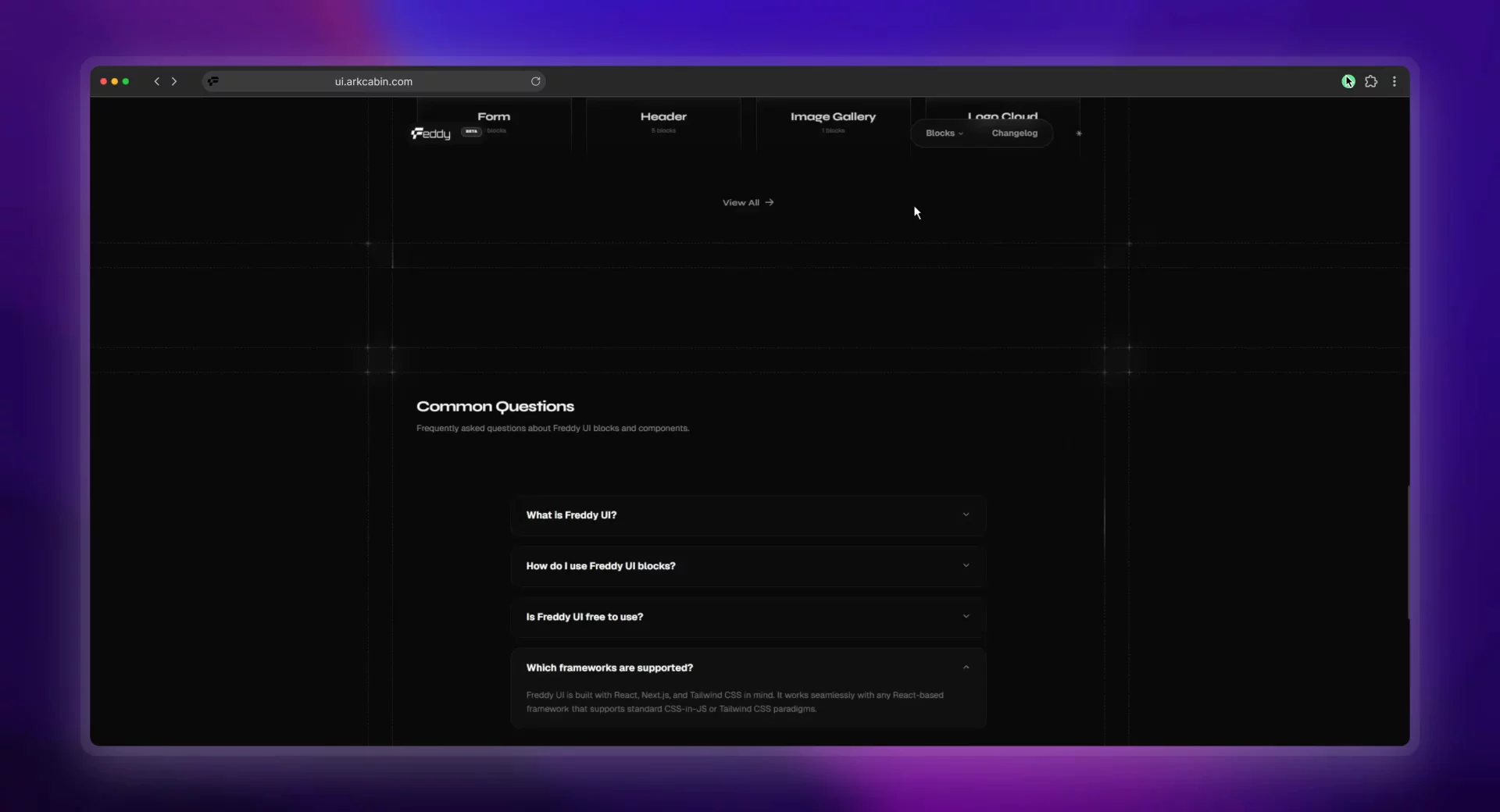Close the window with the red button
Image resolution: width=1500 pixels, height=812 pixels.
(x=103, y=81)
